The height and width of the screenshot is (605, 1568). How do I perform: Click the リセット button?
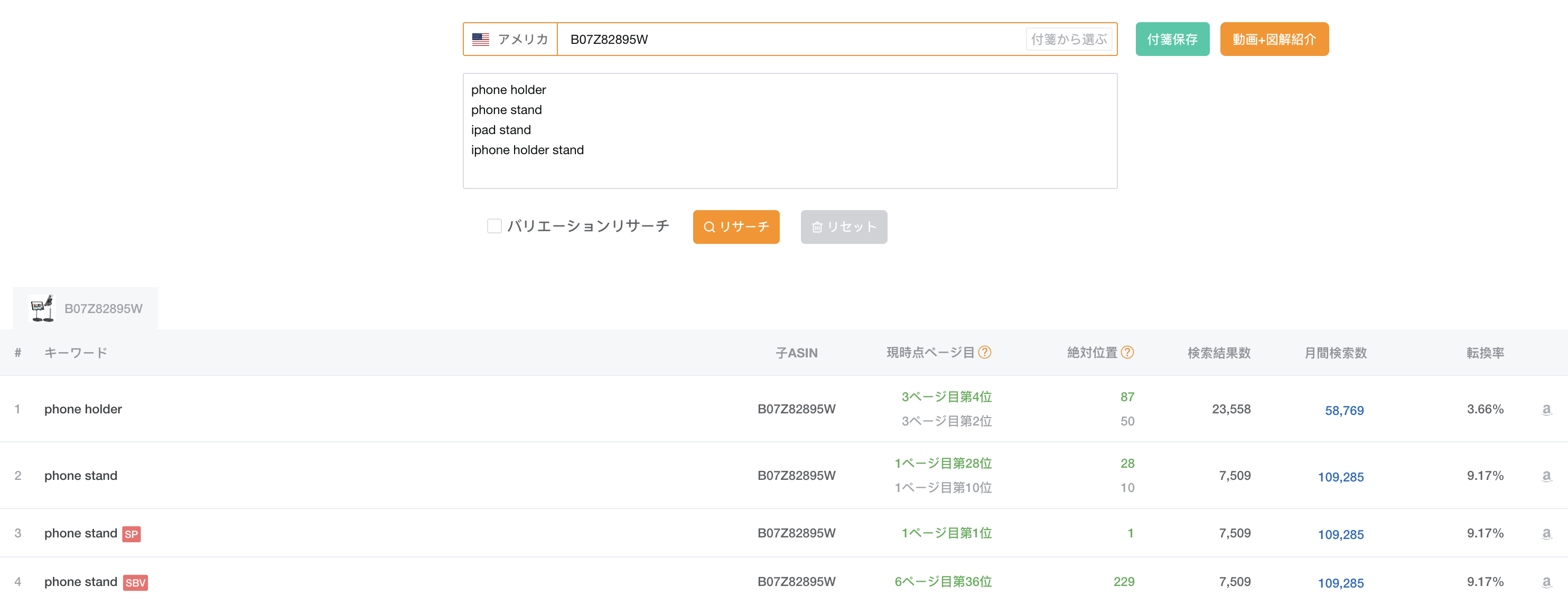[844, 227]
